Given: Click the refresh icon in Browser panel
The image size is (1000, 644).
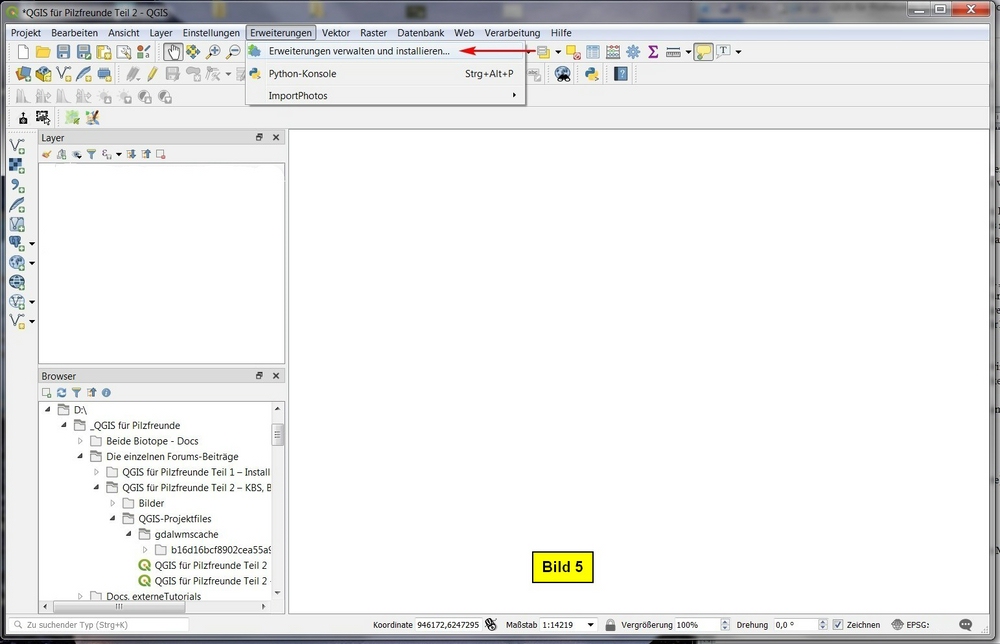Looking at the screenshot, I should pyautogui.click(x=61, y=393).
